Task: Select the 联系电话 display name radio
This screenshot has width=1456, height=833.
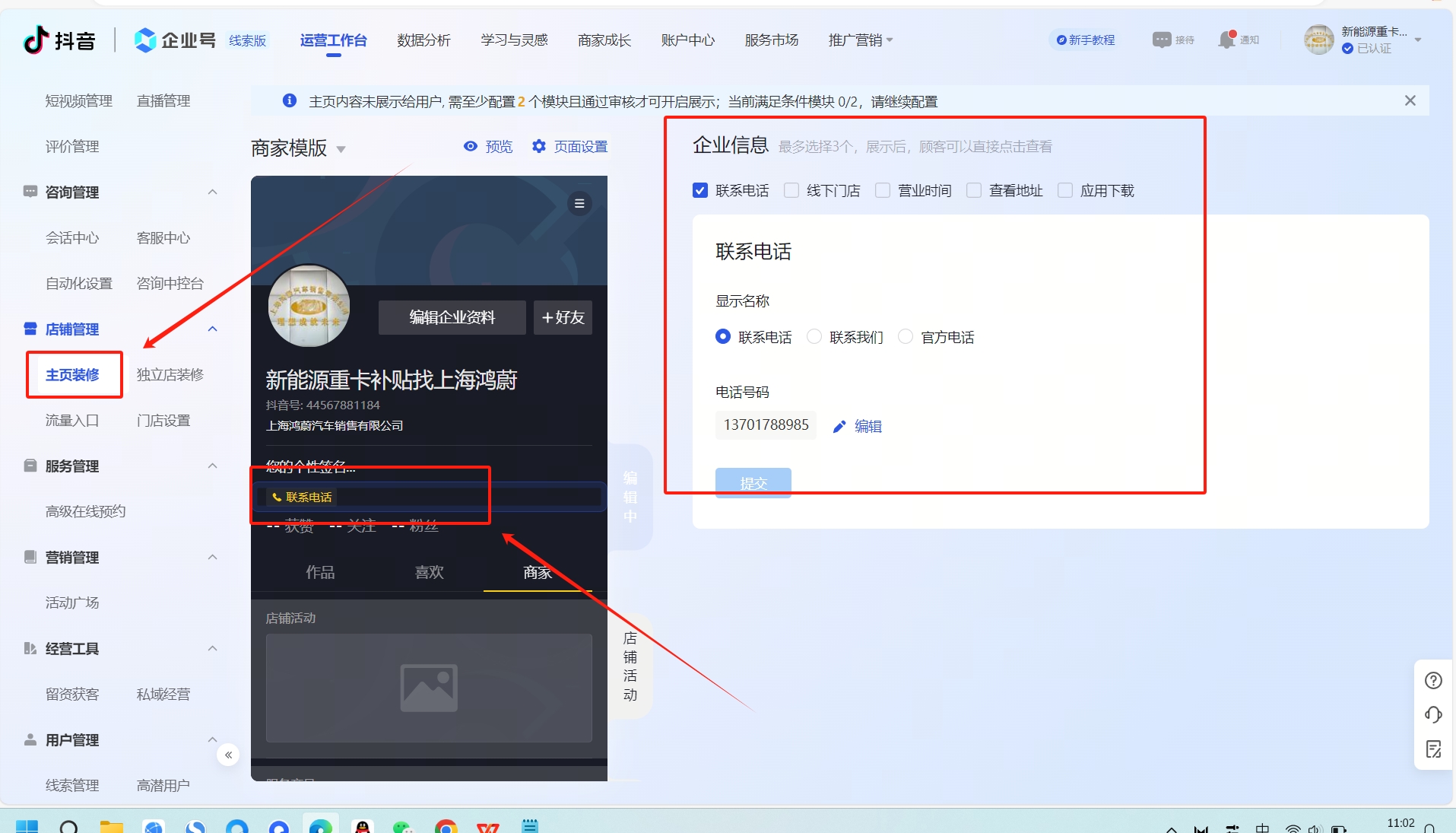Action: pos(723,336)
